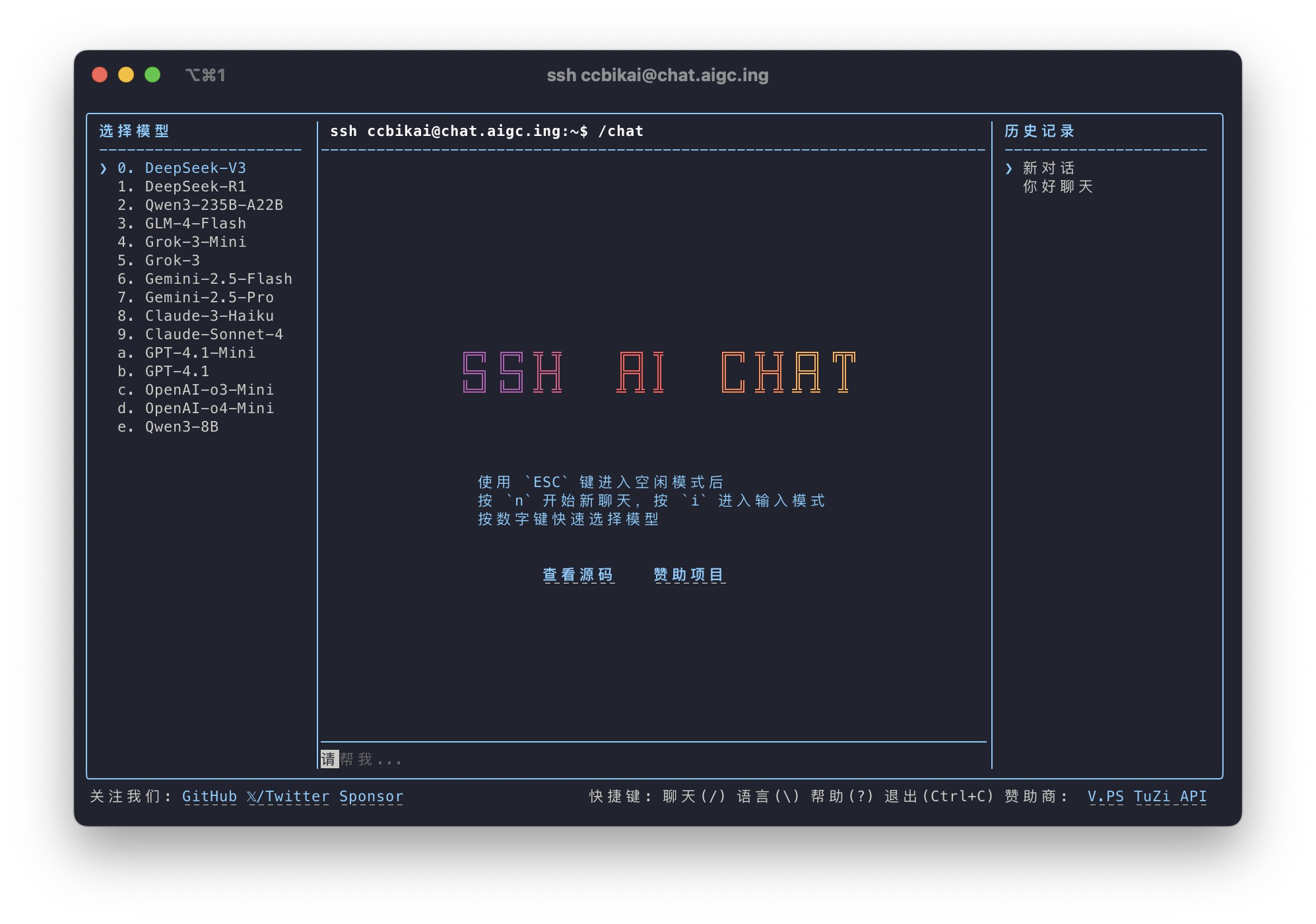This screenshot has width=1316, height=924.
Task: Visit the TuZi API sponsor link
Action: (1169, 797)
